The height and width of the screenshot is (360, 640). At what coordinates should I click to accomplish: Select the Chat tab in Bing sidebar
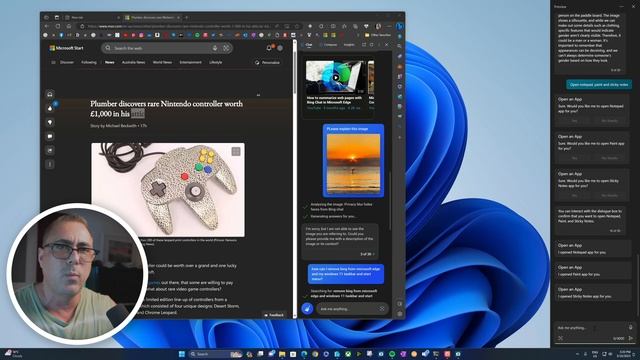309,44
